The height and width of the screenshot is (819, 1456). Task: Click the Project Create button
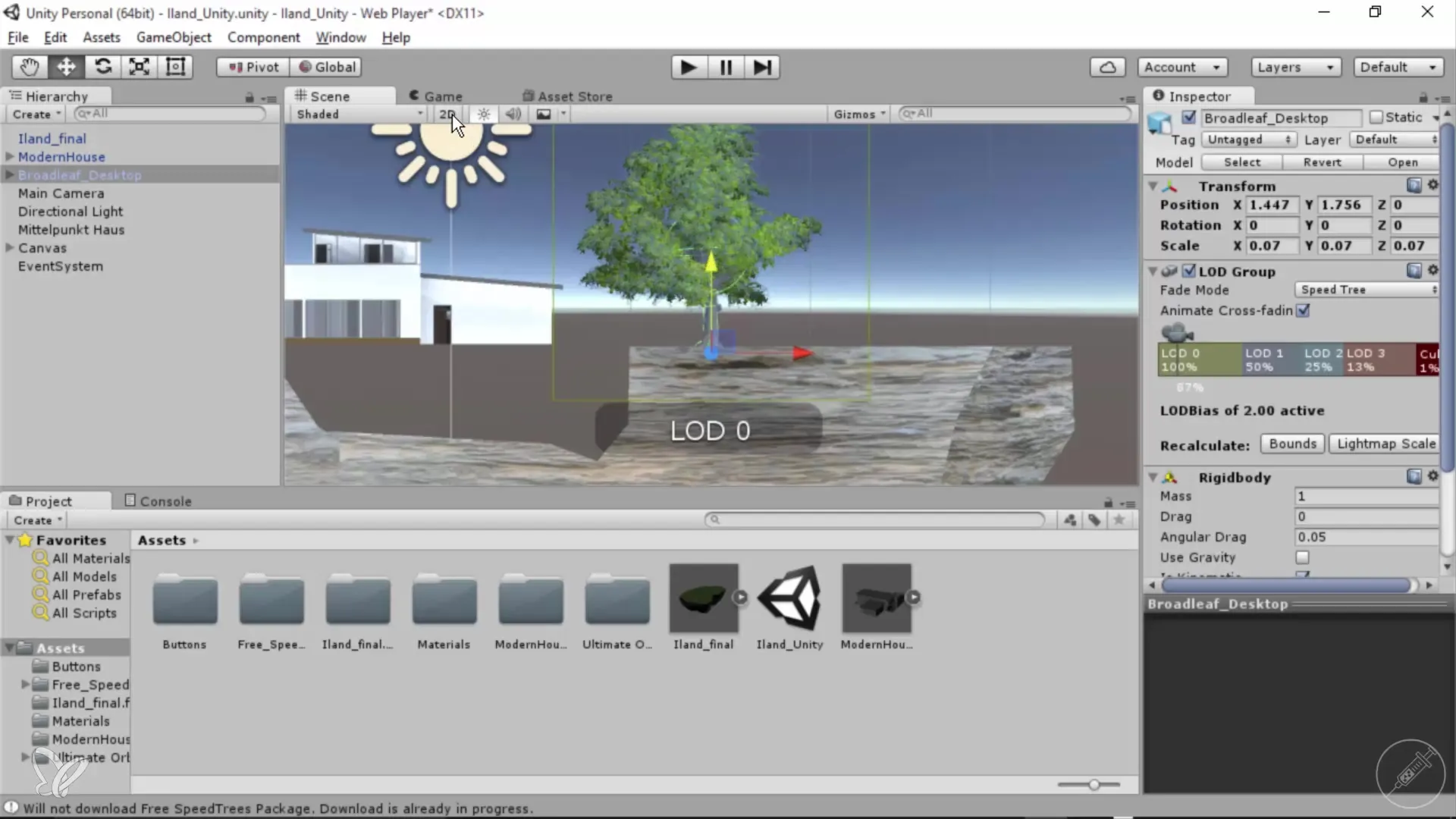[x=37, y=520]
